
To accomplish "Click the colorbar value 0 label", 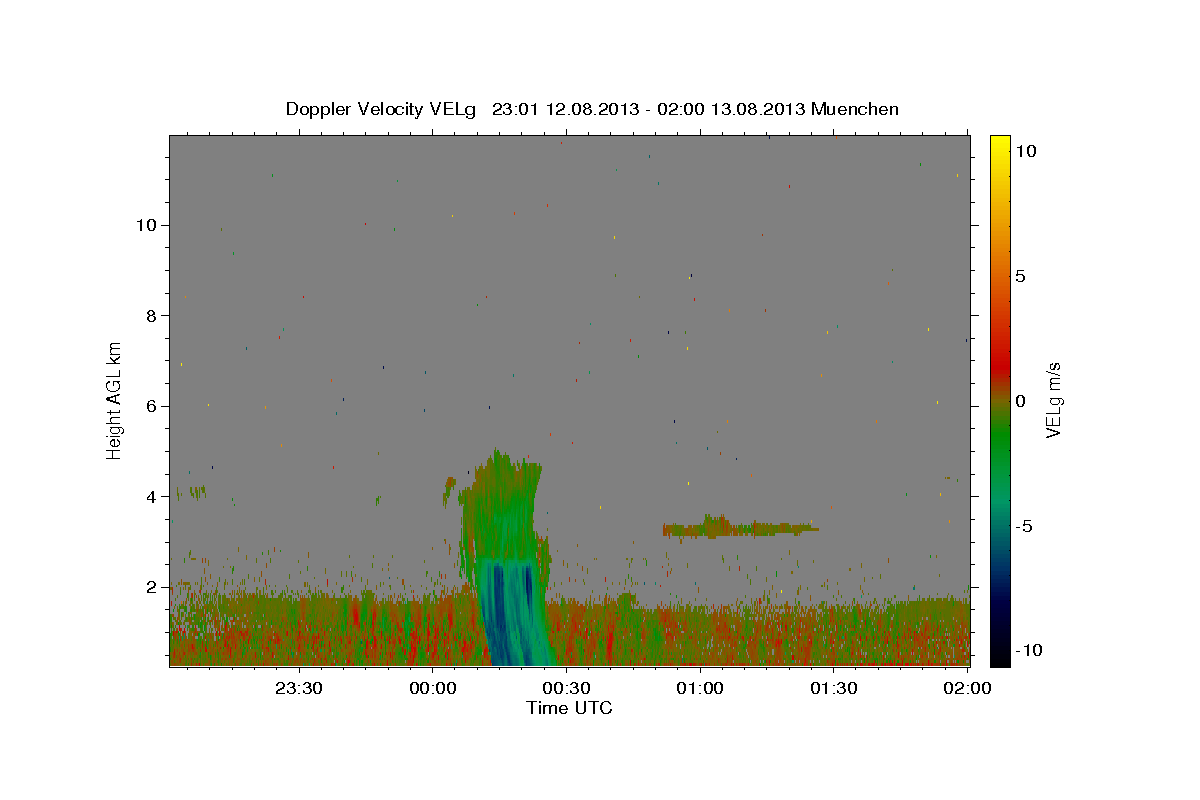I will [1020, 401].
